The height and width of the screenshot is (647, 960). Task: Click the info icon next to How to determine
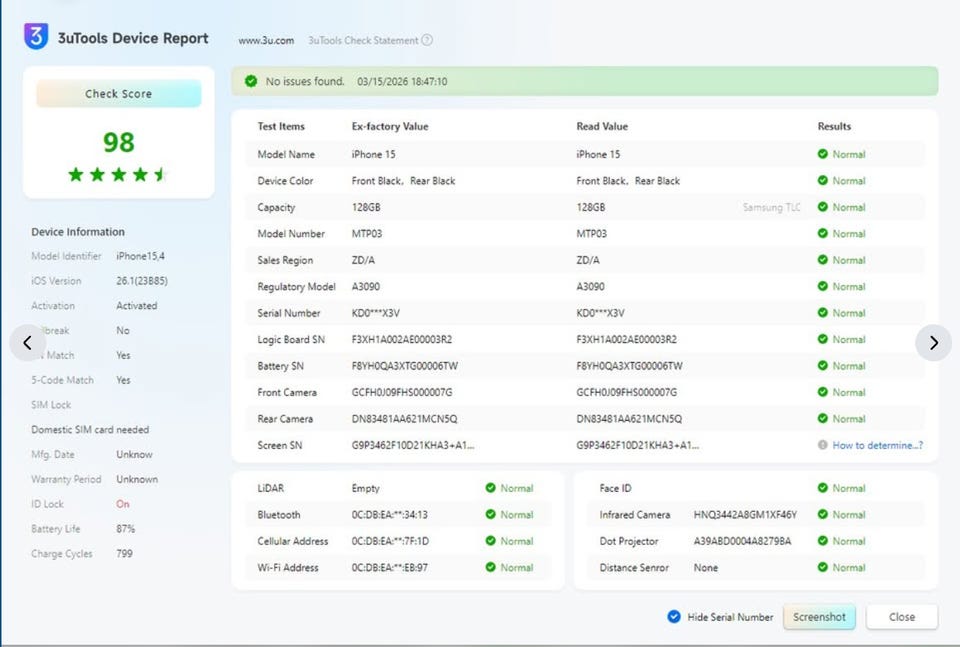(822, 445)
